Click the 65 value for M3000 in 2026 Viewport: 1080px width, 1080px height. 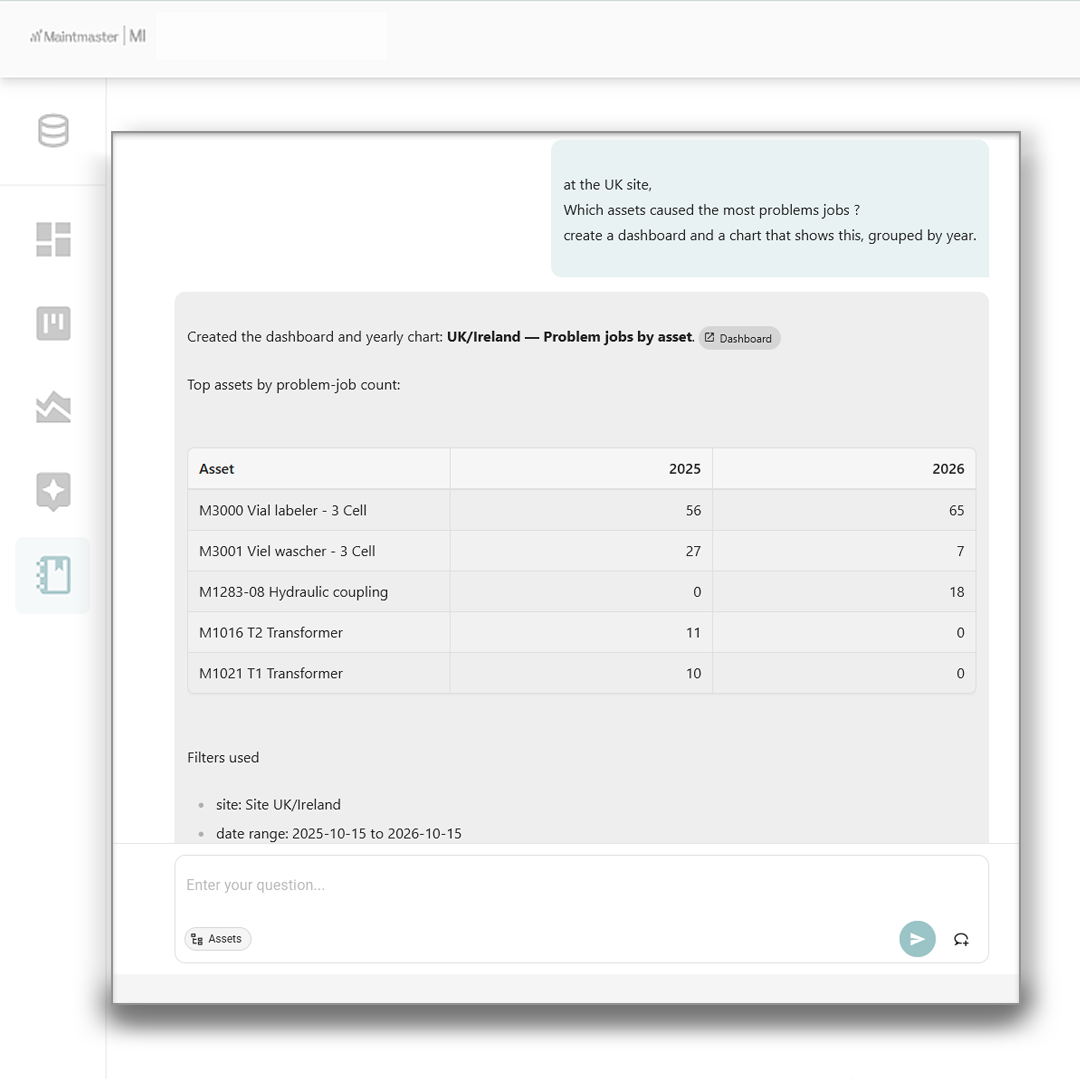click(956, 510)
